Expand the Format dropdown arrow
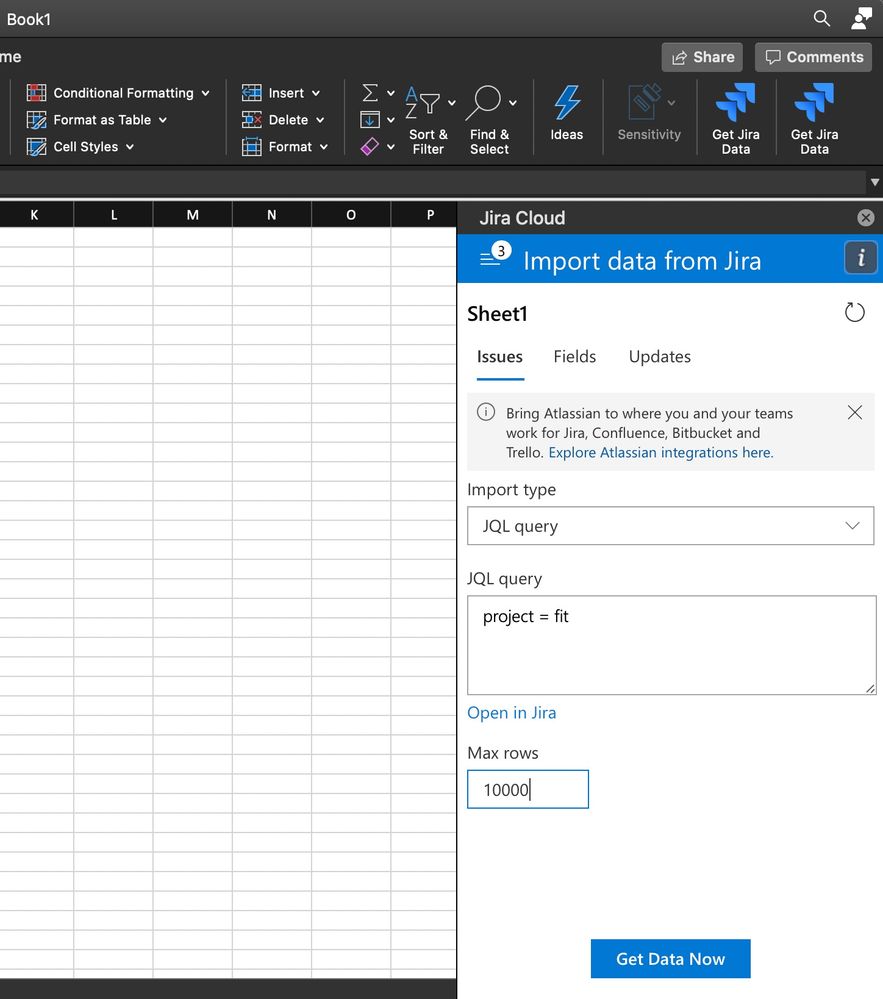883x999 pixels. (x=324, y=147)
